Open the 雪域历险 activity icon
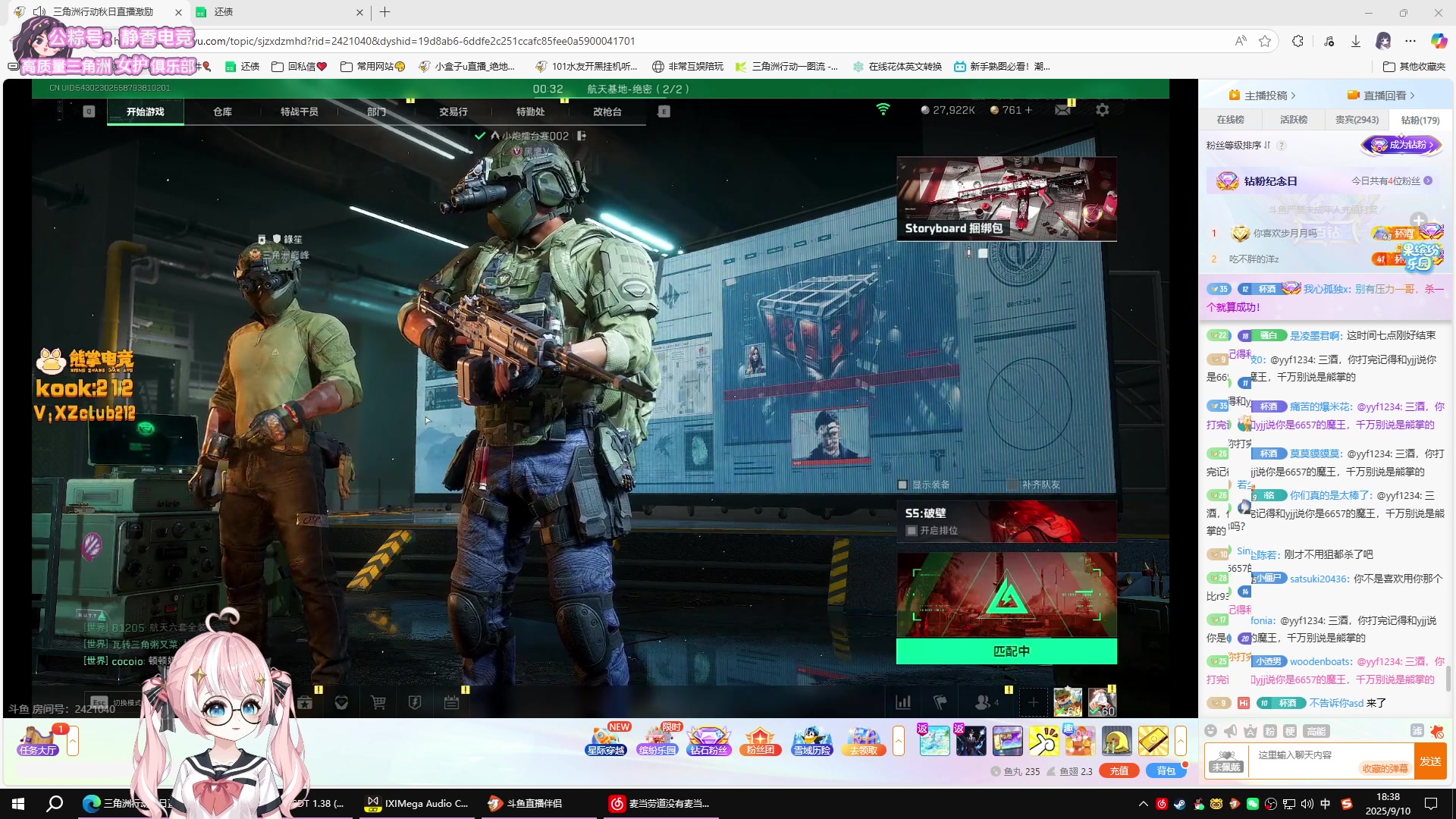The width and height of the screenshot is (1456, 819). point(811,741)
